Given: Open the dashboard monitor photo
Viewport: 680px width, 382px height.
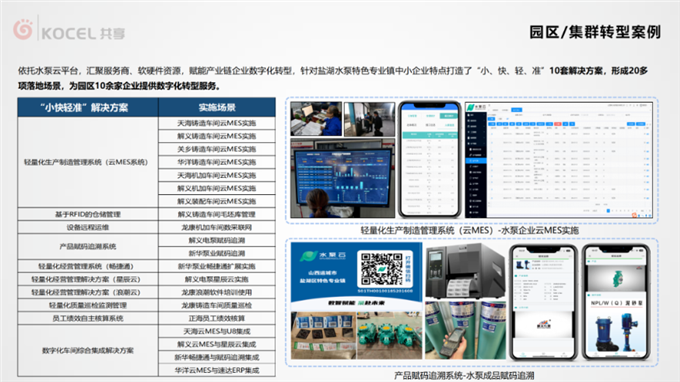Looking at the screenshot, I should [343, 178].
